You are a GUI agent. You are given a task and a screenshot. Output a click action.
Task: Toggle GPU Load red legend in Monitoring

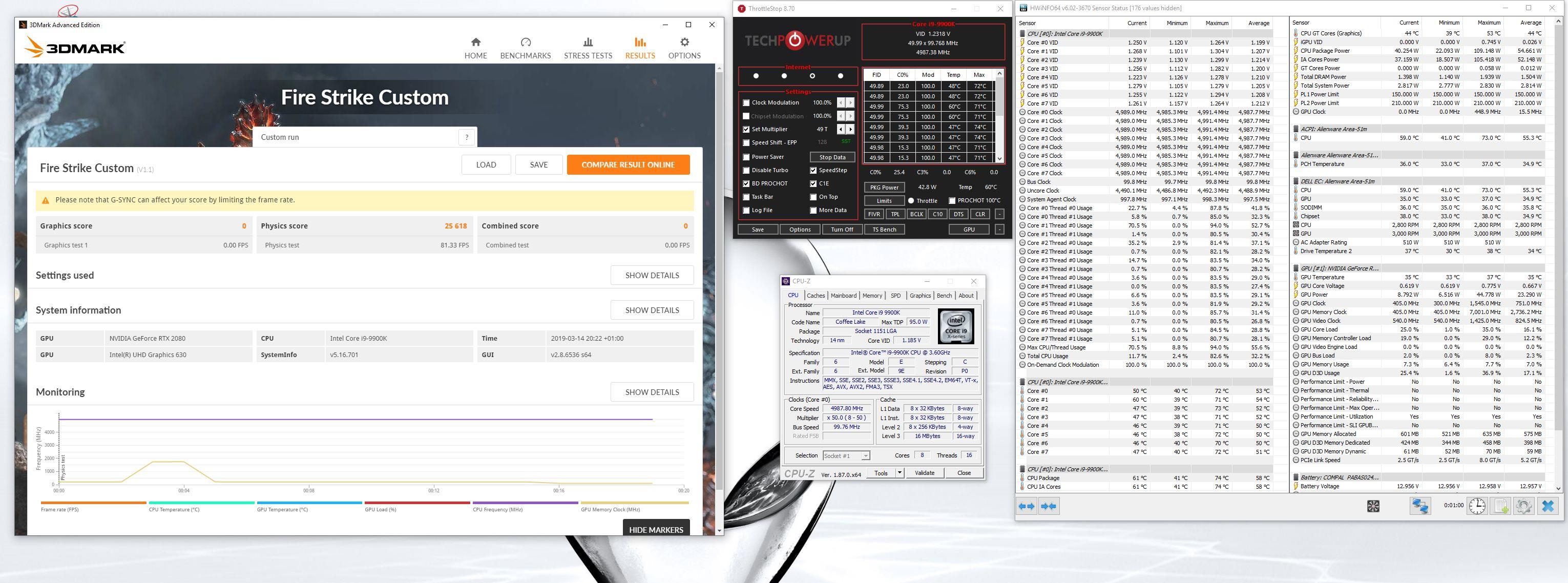pos(417,506)
